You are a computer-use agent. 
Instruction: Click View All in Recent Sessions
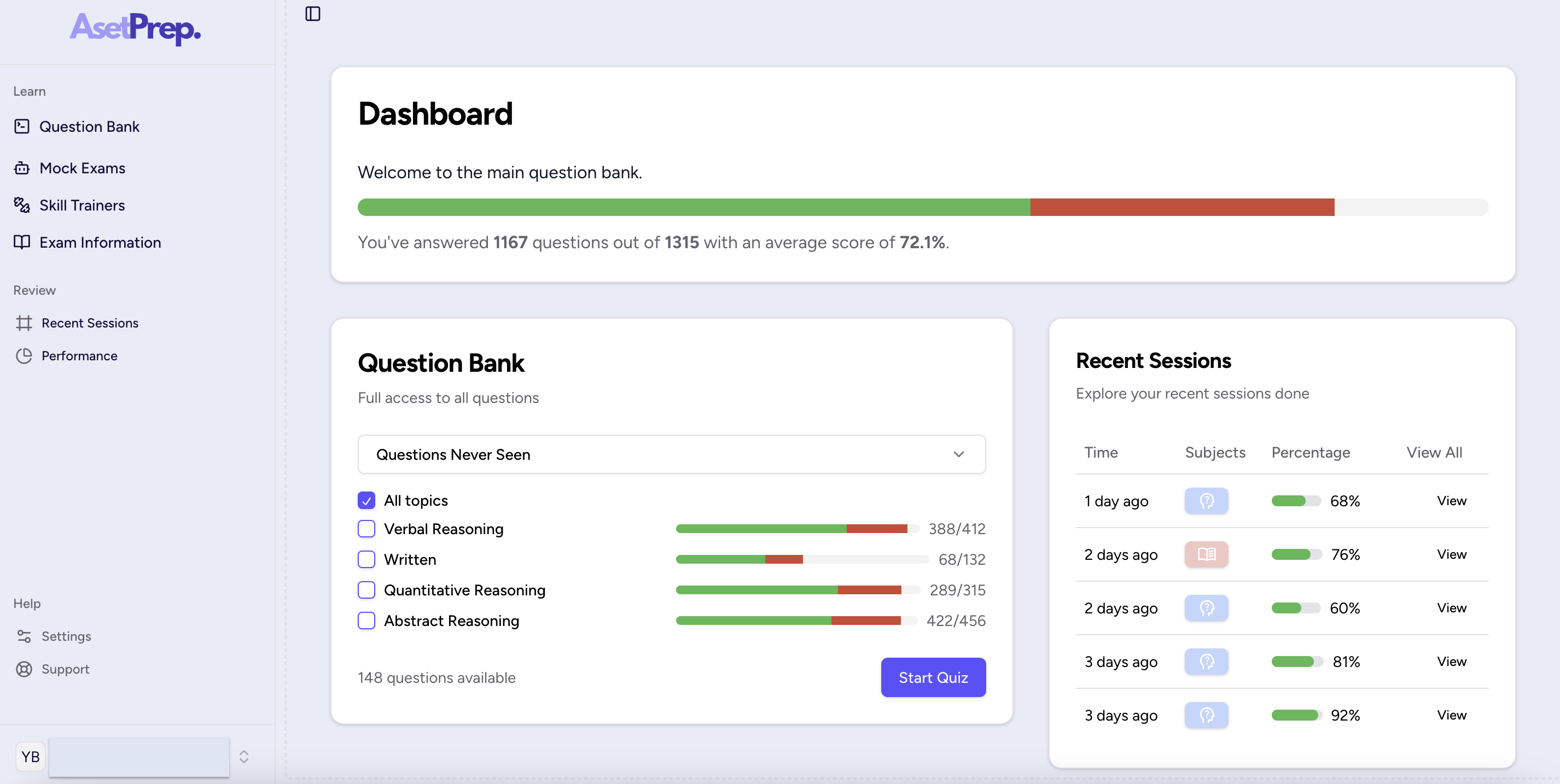tap(1434, 452)
